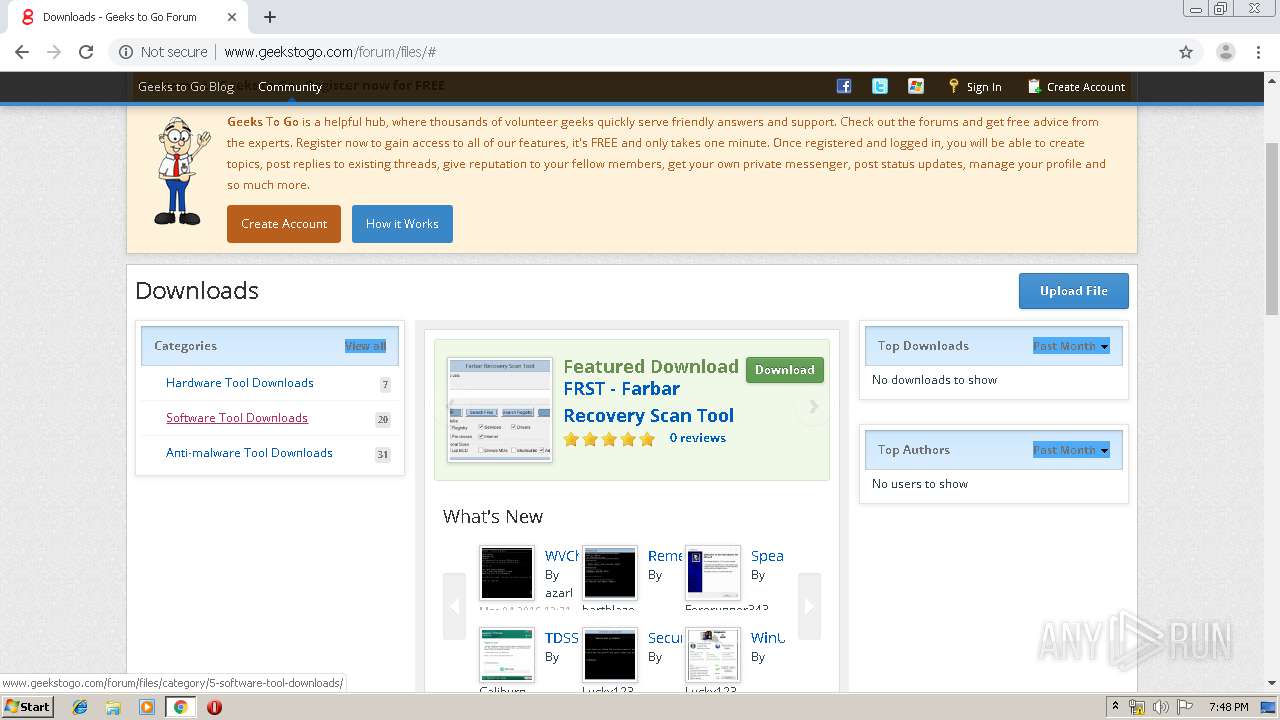Click system clock 7:48 PM
1280x720 pixels.
pos(1228,707)
